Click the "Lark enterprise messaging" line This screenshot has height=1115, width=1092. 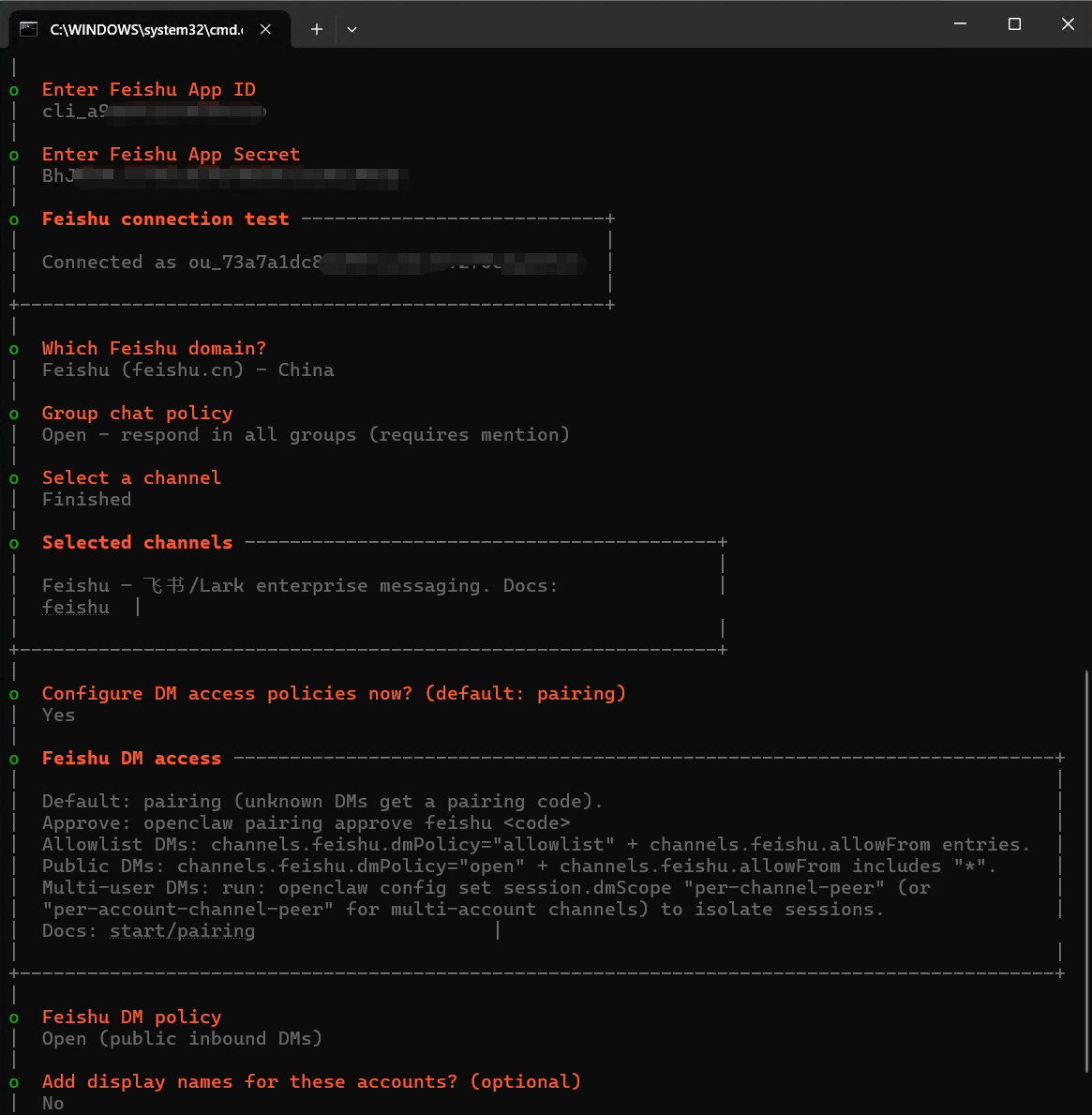300,586
